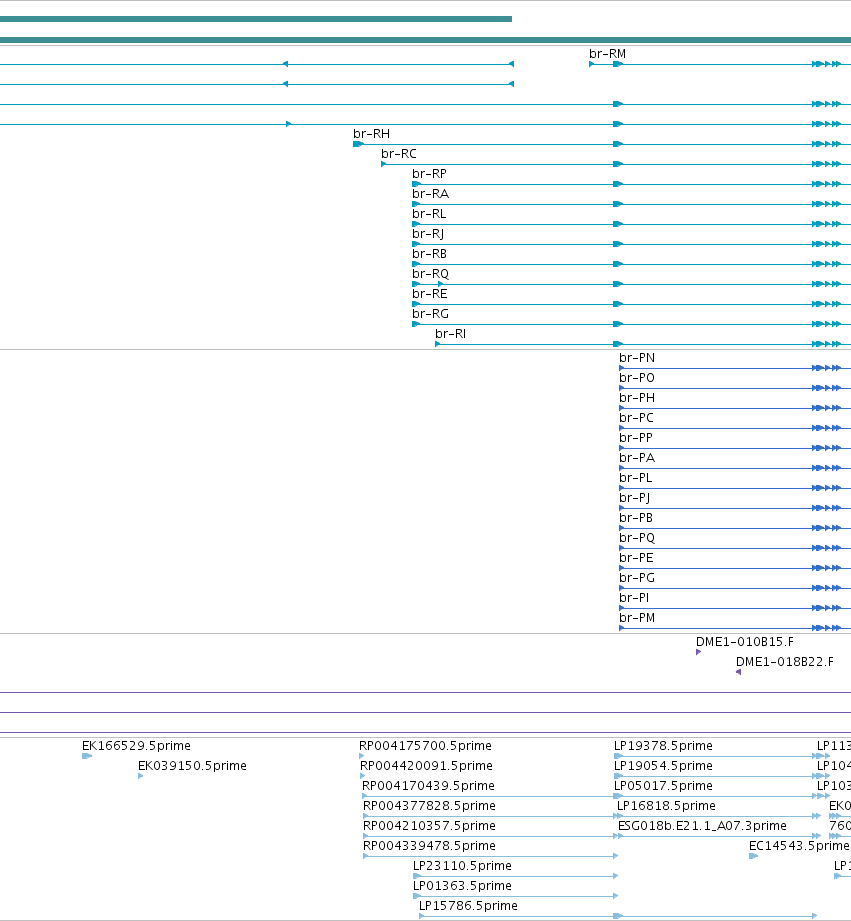Click the br-RP transcript label
This screenshot has height=921, width=851.
[429, 173]
